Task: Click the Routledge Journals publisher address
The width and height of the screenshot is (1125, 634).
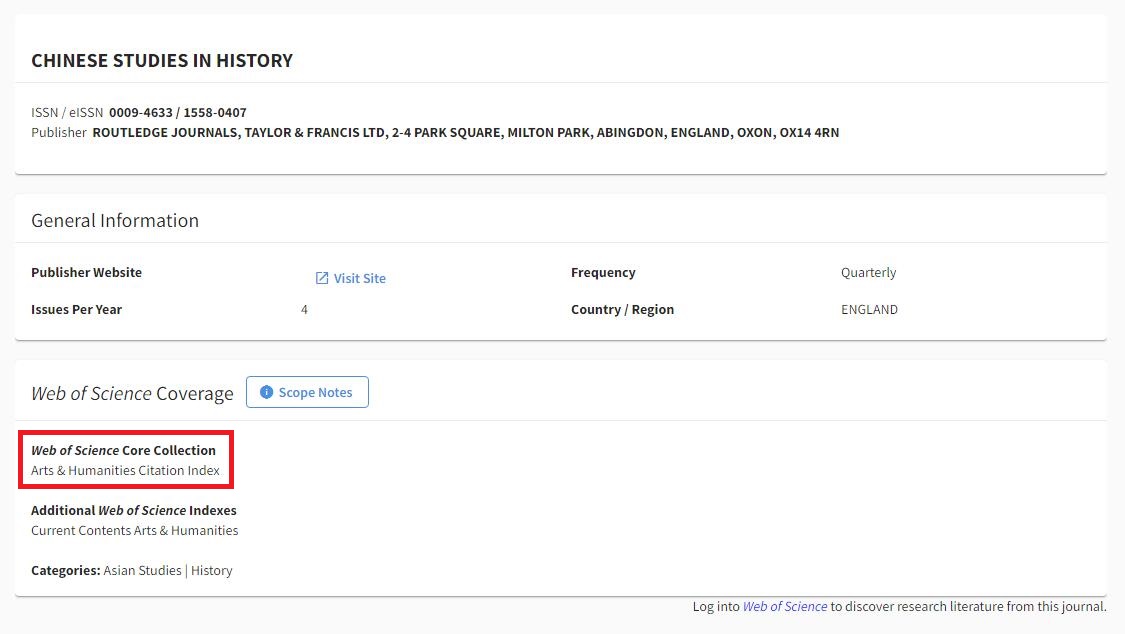Action: point(465,132)
